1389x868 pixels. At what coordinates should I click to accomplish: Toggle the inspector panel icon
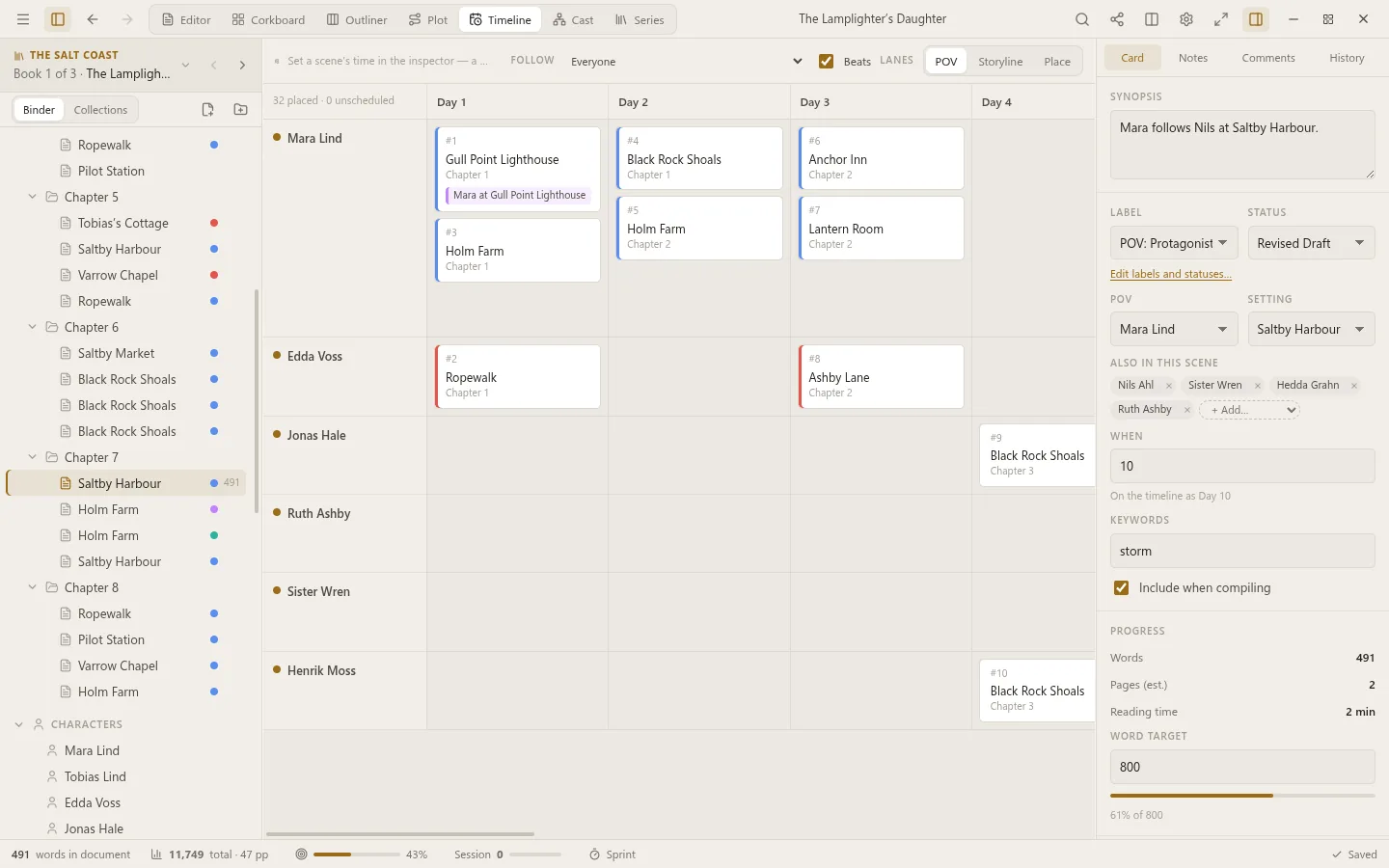[1256, 19]
